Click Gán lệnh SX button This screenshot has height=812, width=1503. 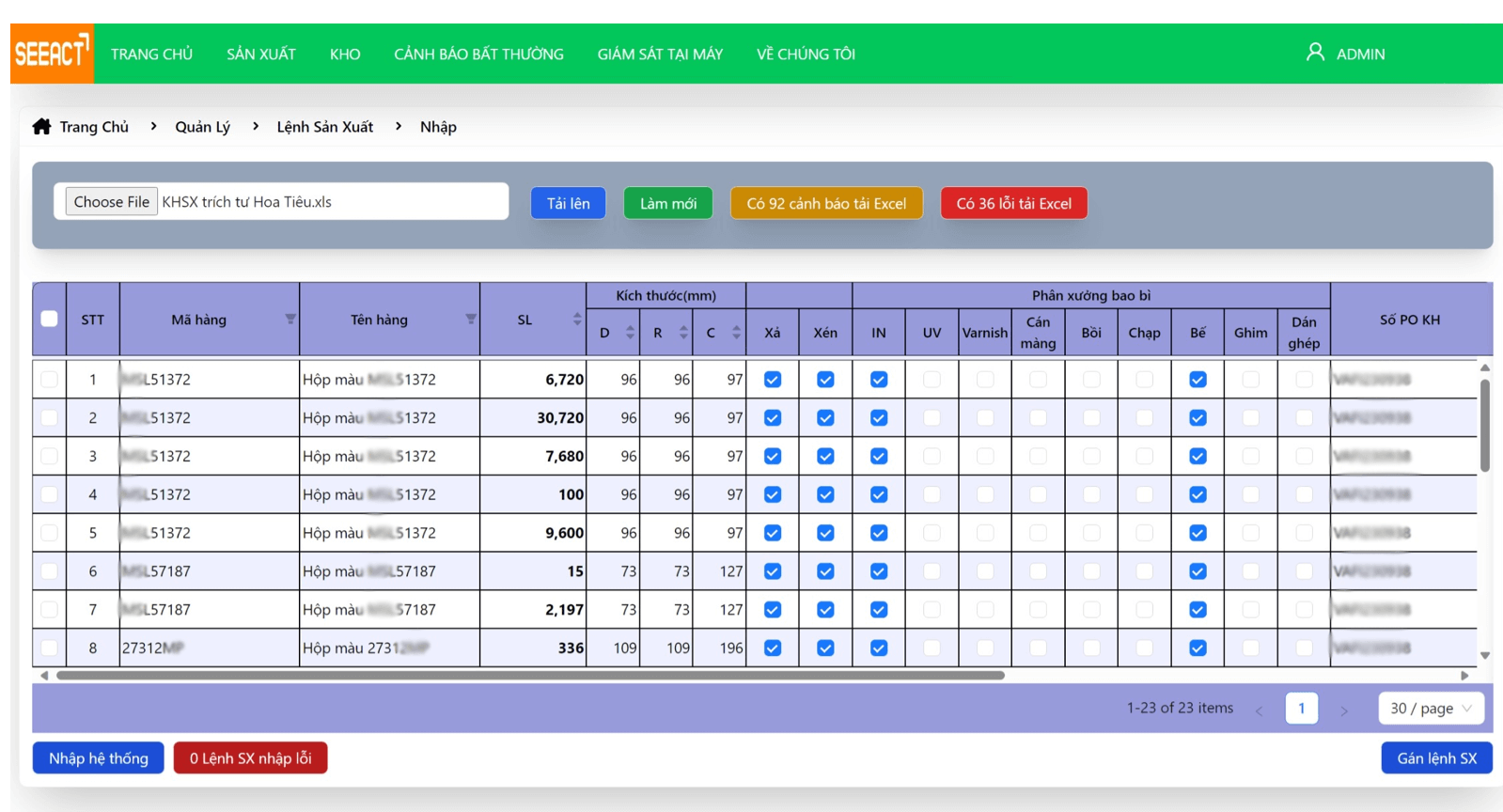(x=1436, y=757)
